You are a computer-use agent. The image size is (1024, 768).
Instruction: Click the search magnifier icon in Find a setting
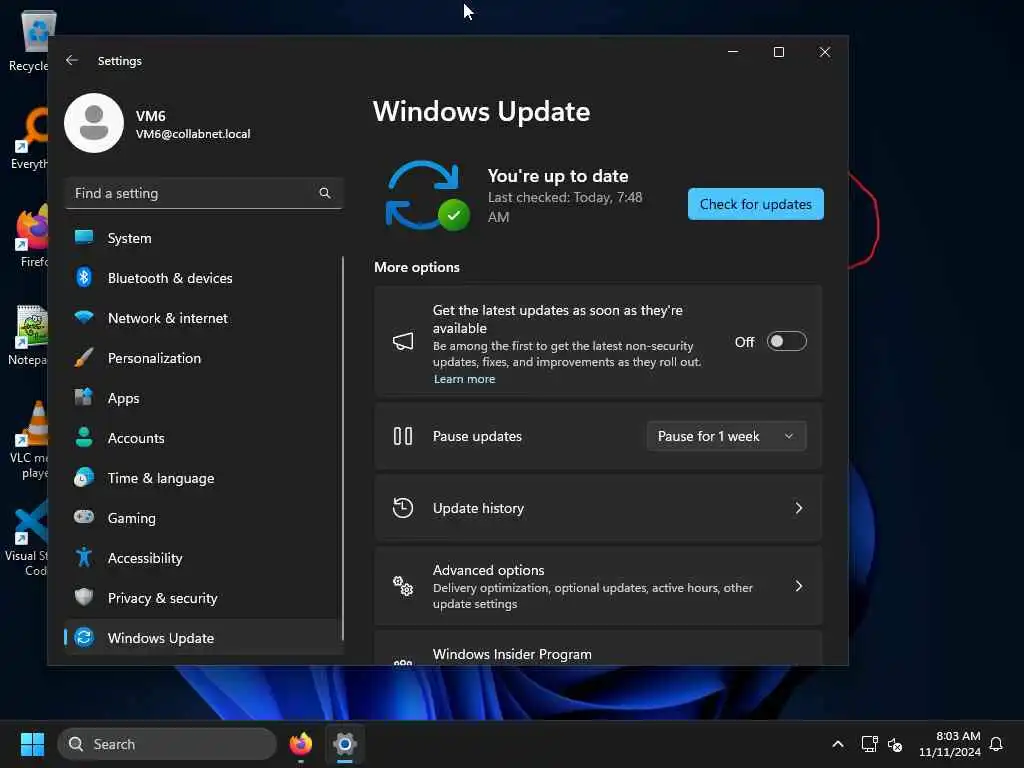[x=325, y=193]
